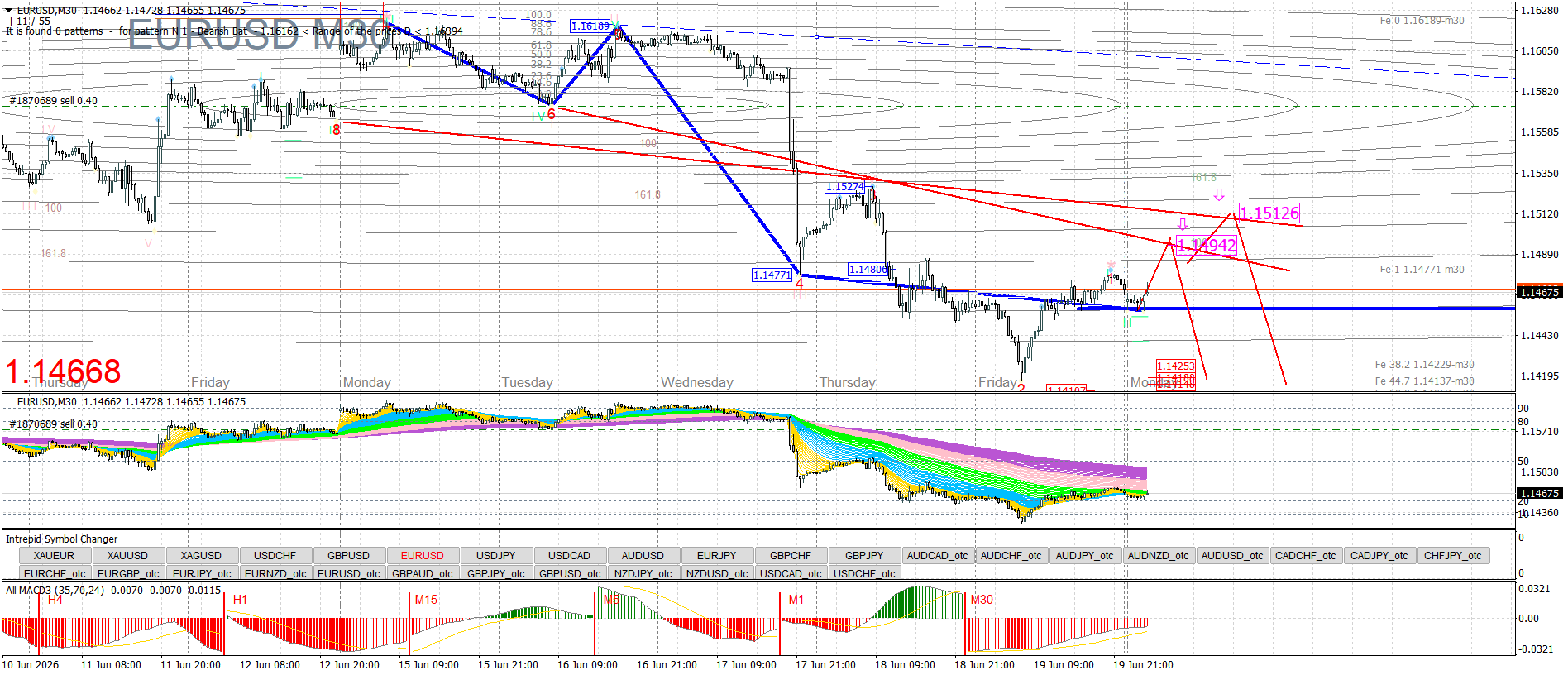Viewport: 1568px width, 675px height.
Task: Select the boxed 1.15274 swing price label
Action: pos(844,187)
